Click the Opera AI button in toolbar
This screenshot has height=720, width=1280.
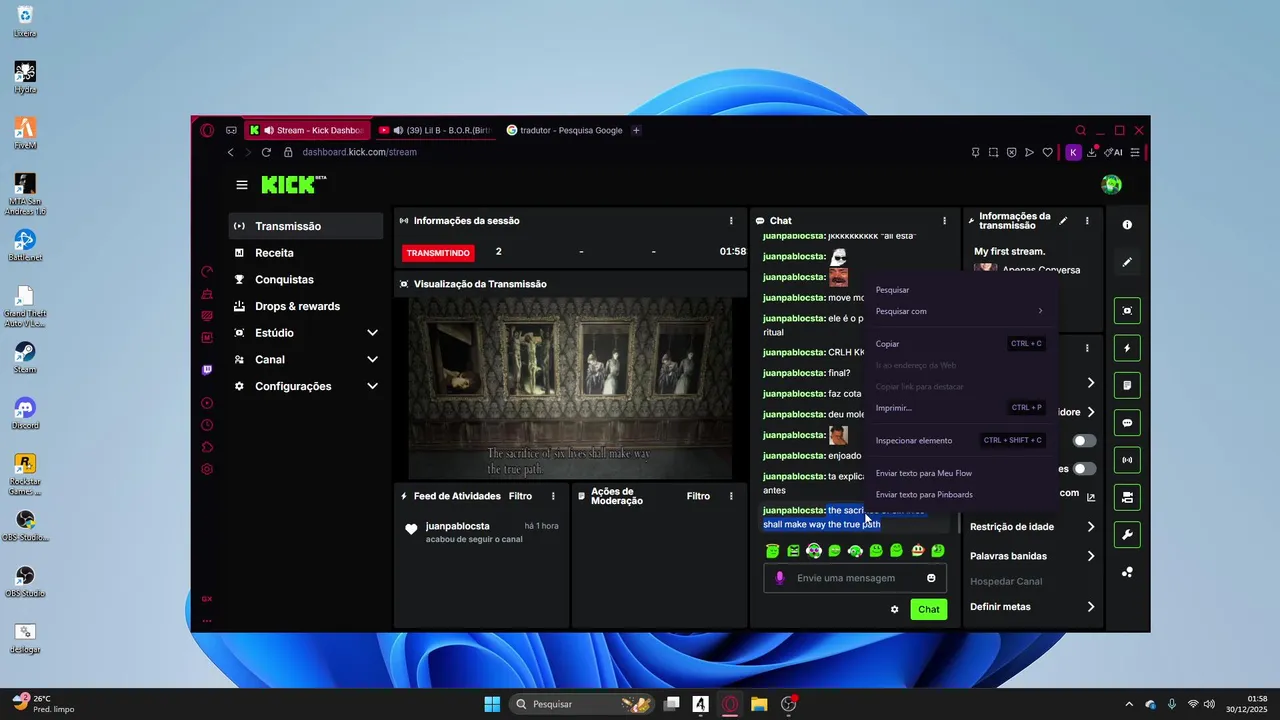coord(1113,152)
